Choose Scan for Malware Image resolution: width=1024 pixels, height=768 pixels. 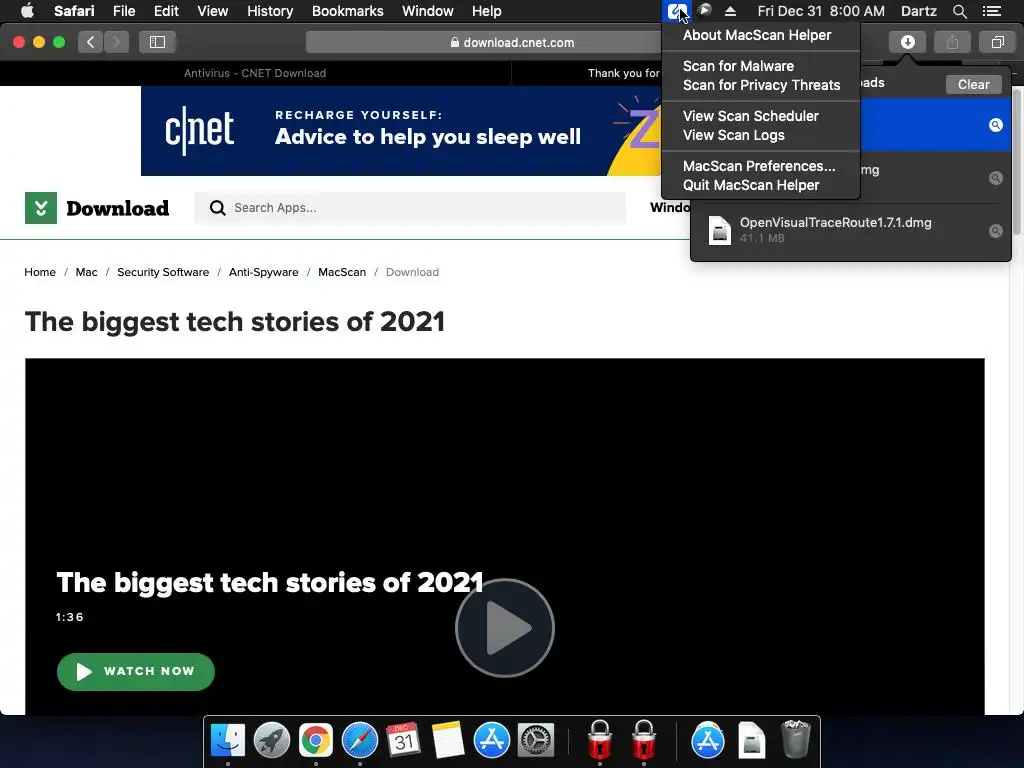tap(739, 66)
